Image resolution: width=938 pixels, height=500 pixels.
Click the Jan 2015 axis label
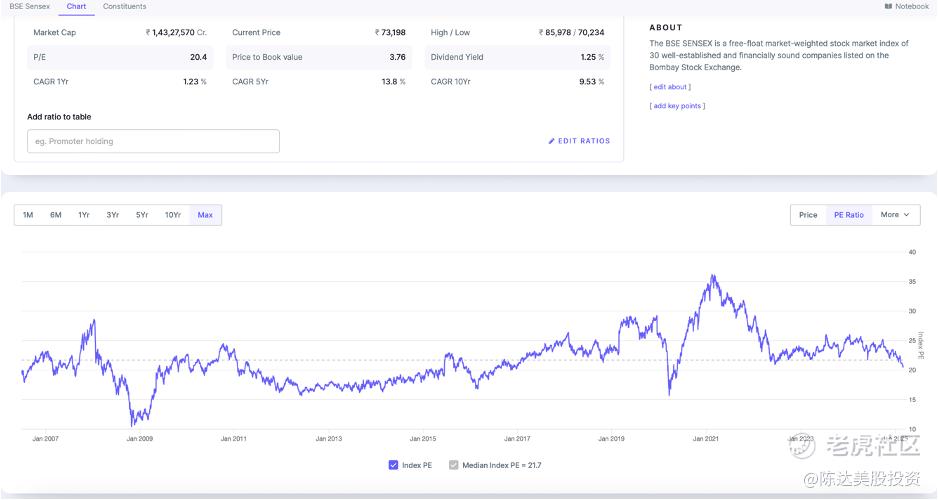coord(423,438)
